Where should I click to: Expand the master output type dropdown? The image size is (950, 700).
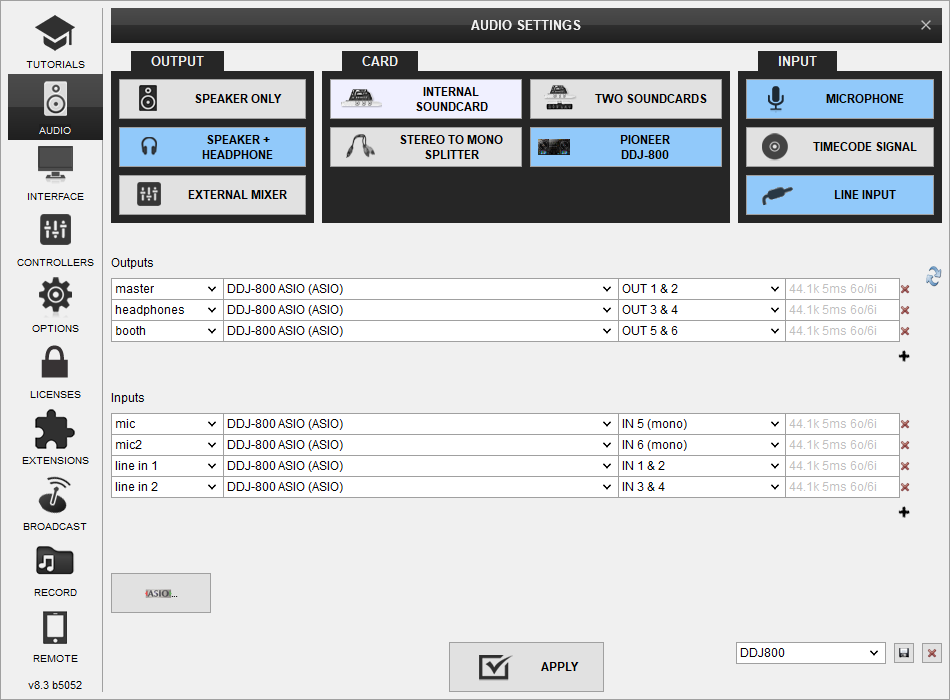coord(167,289)
